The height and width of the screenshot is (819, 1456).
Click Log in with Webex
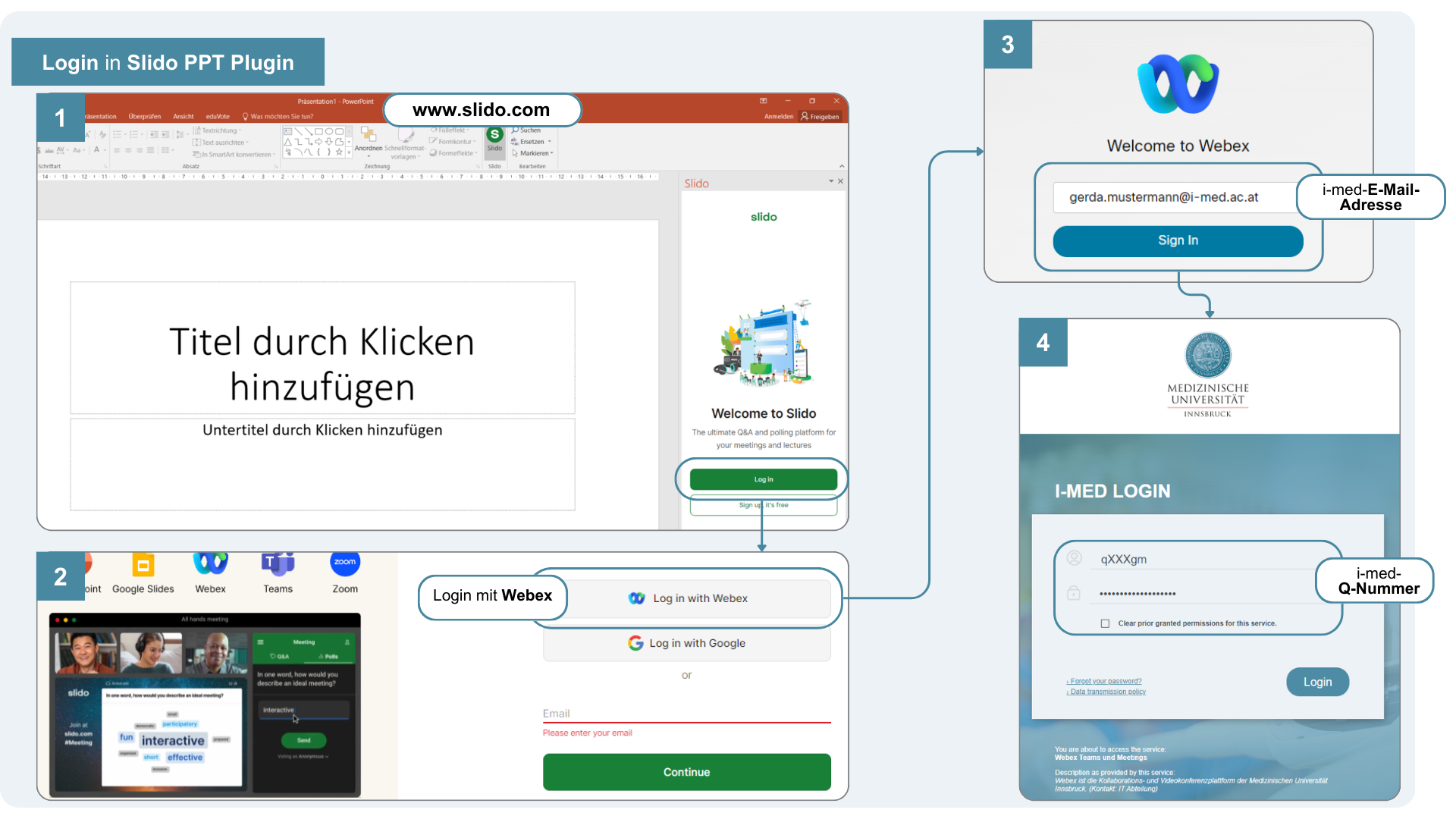[x=687, y=598]
